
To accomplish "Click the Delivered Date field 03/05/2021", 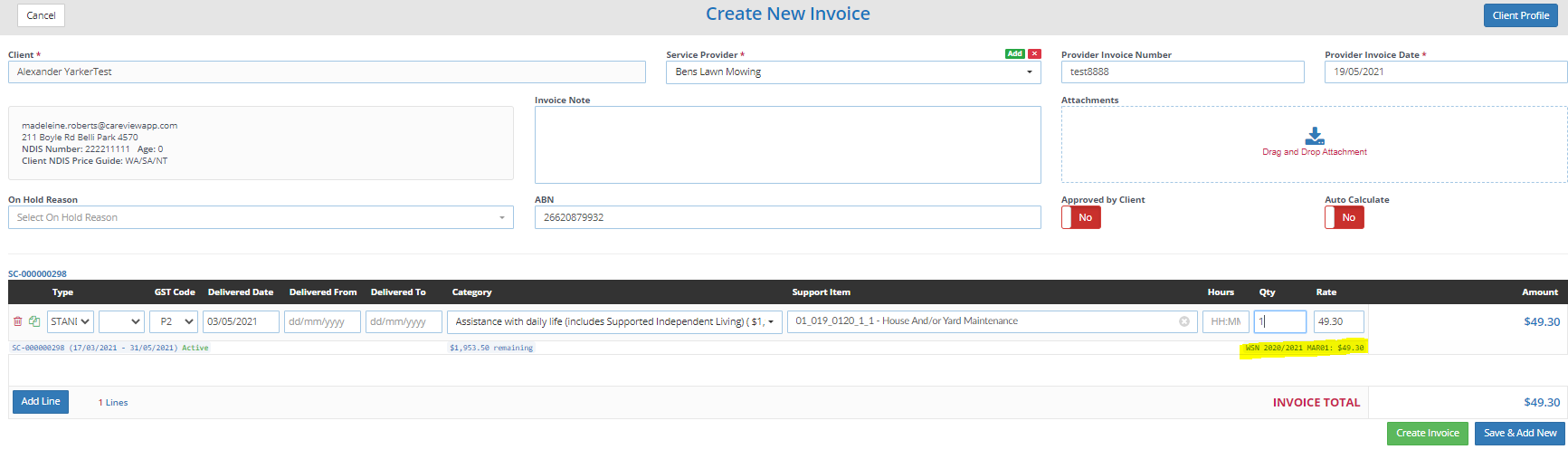I will 241,321.
